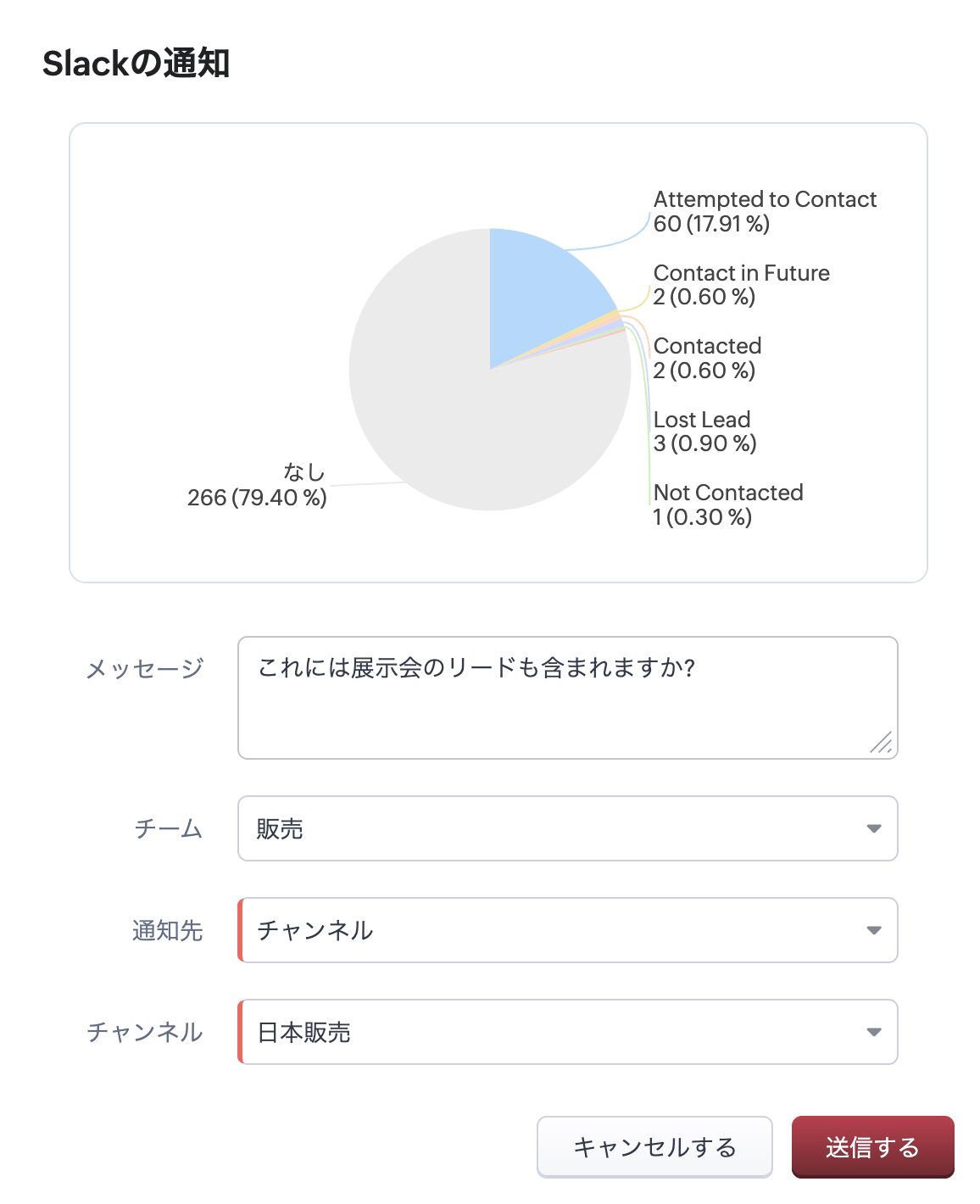Click the message box resize handle
980x1204 pixels.
pyautogui.click(x=882, y=743)
